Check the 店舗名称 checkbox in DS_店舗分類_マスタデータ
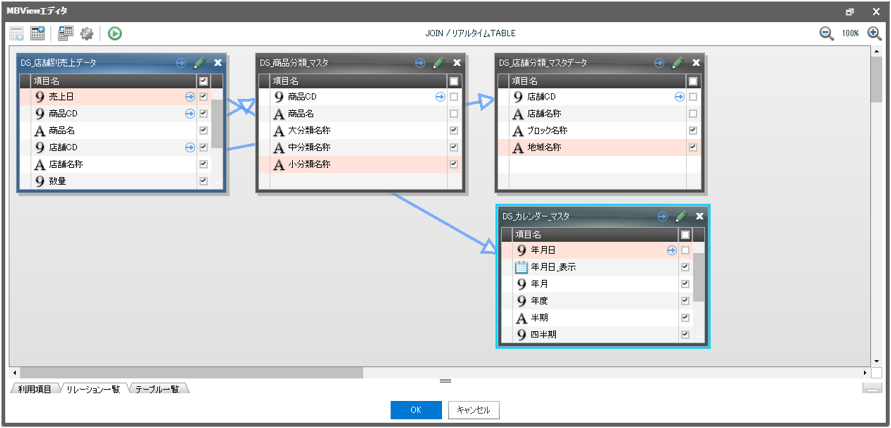The height and width of the screenshot is (428, 891). [693, 114]
